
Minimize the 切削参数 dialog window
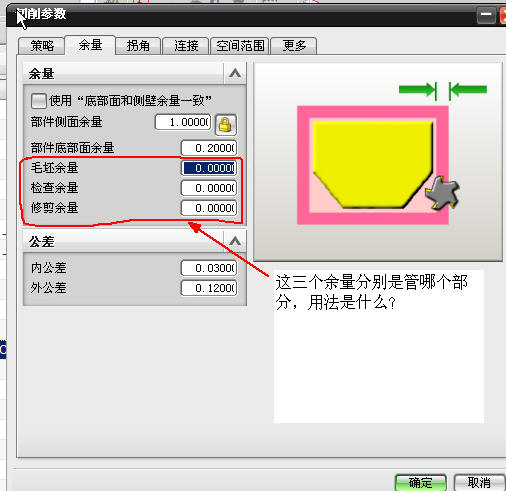(486, 15)
